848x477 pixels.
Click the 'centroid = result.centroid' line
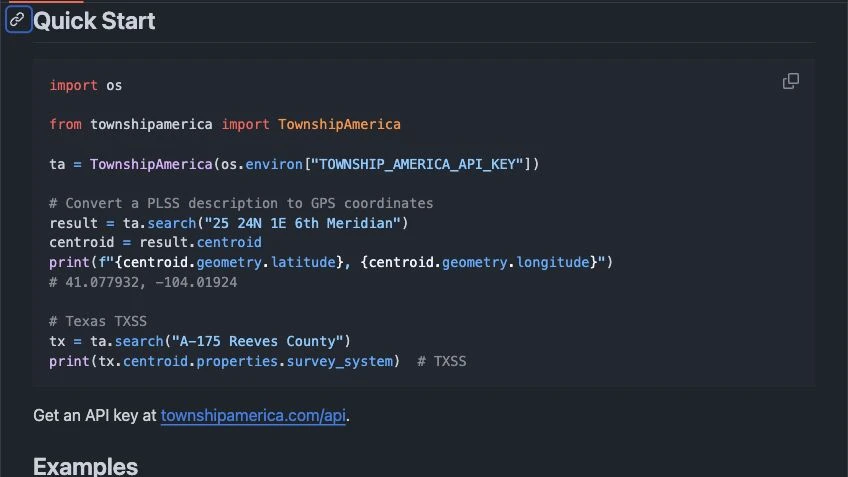[155, 242]
